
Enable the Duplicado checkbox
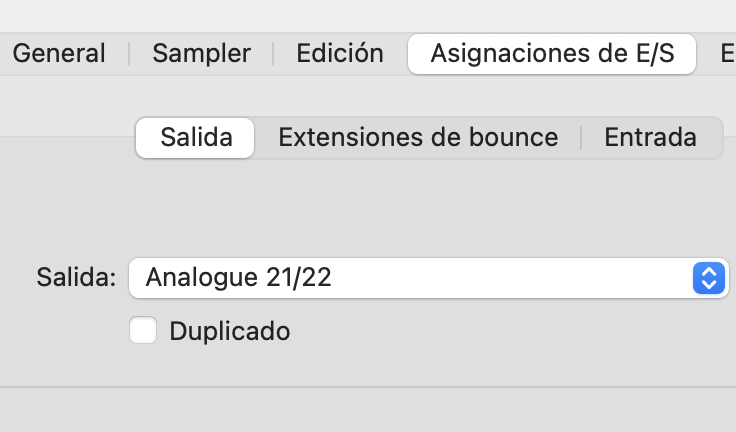pos(144,330)
